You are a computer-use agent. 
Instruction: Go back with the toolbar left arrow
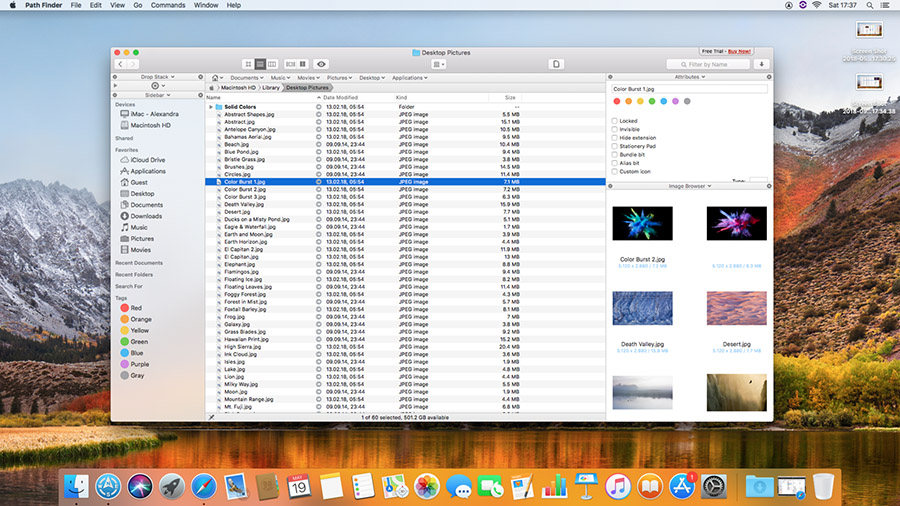[121, 64]
